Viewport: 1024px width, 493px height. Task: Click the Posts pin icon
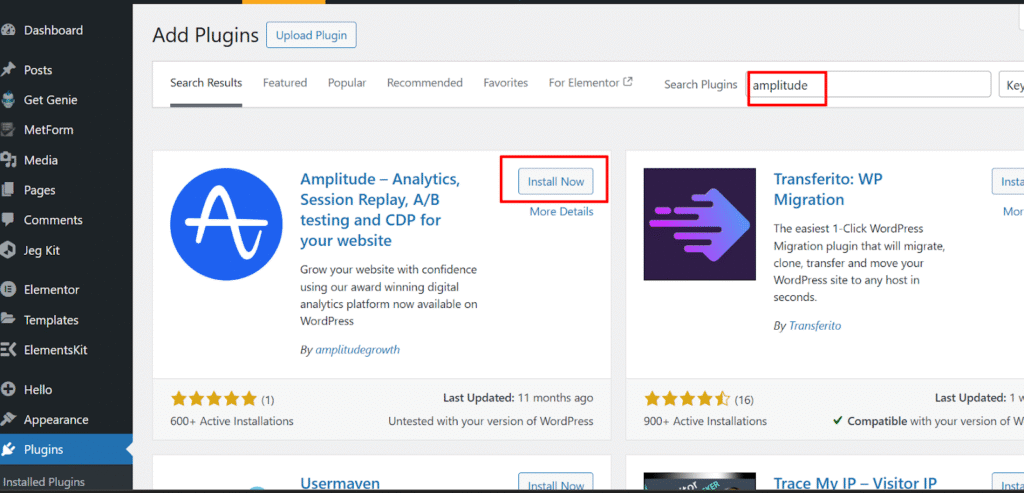point(8,70)
